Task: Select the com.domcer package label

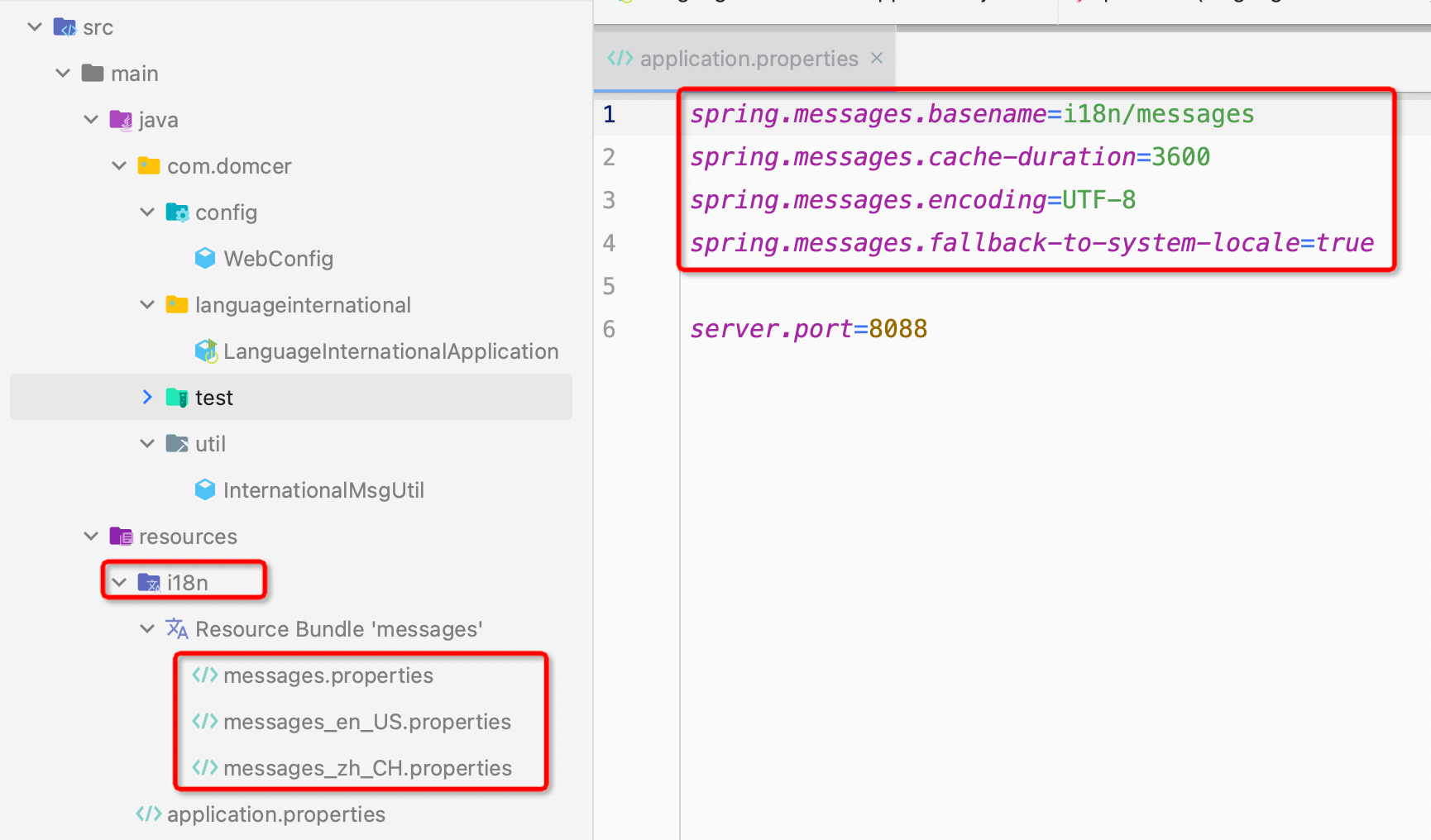Action: (229, 166)
